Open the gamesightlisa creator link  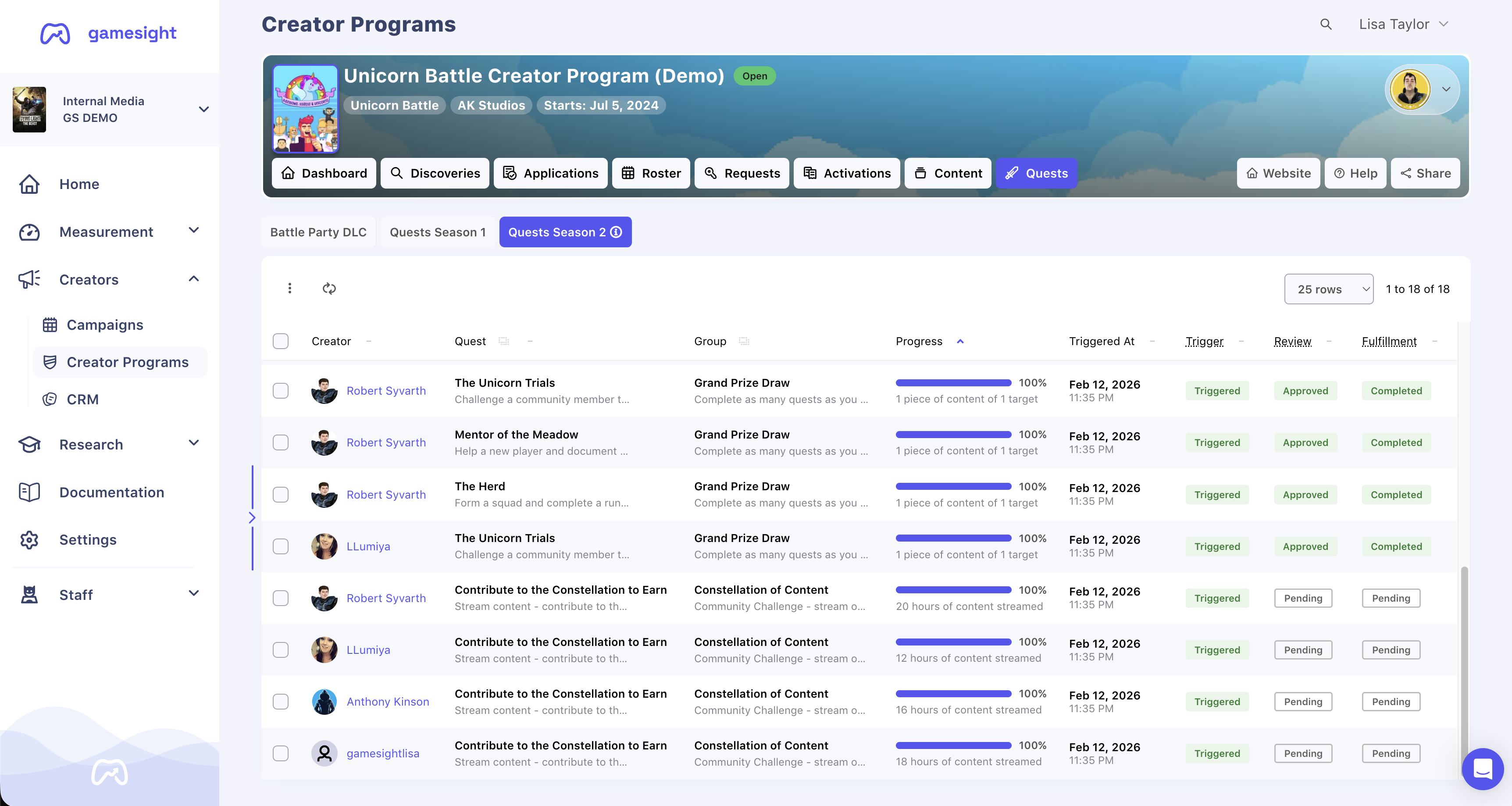(x=383, y=753)
